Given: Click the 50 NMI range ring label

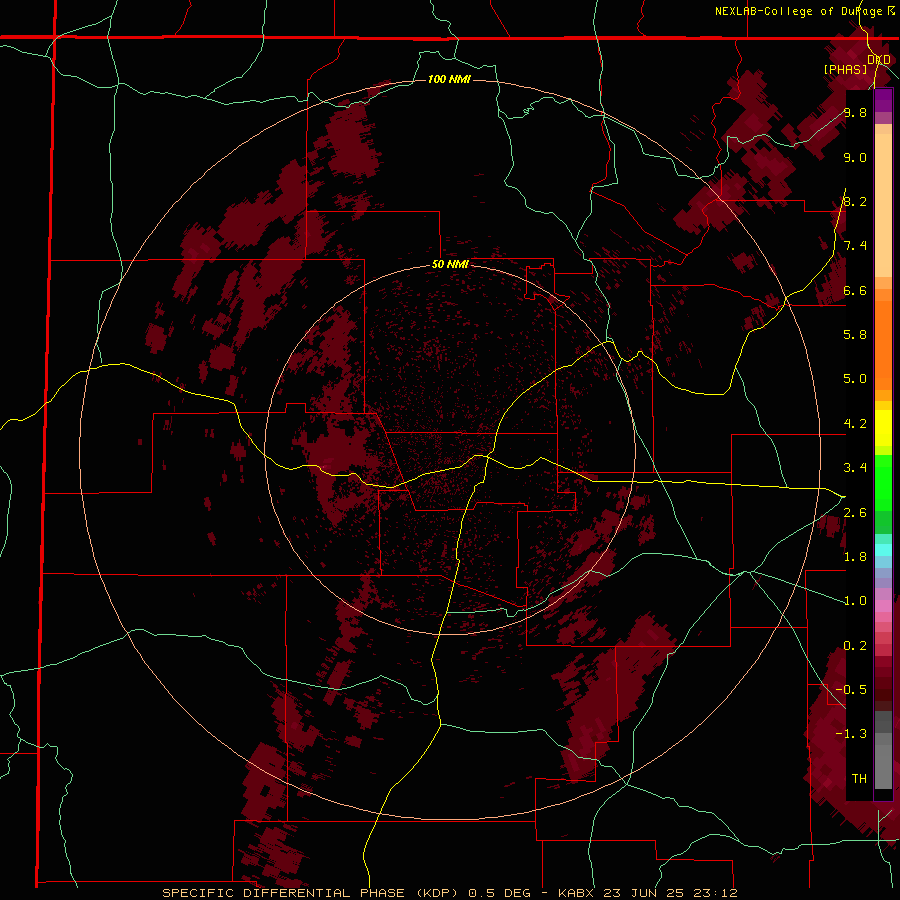Looking at the screenshot, I should [450, 264].
